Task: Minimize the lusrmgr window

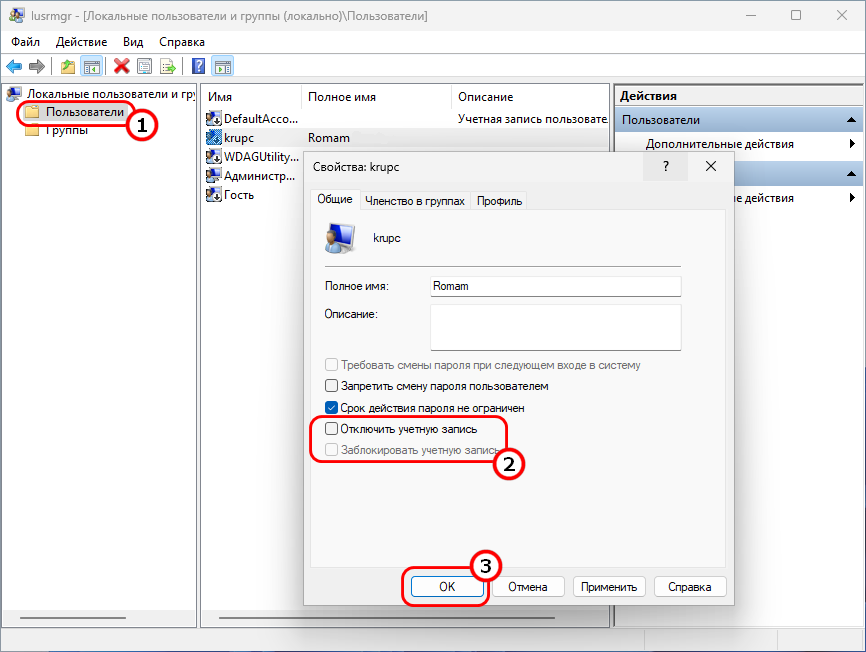Action: coord(751,15)
